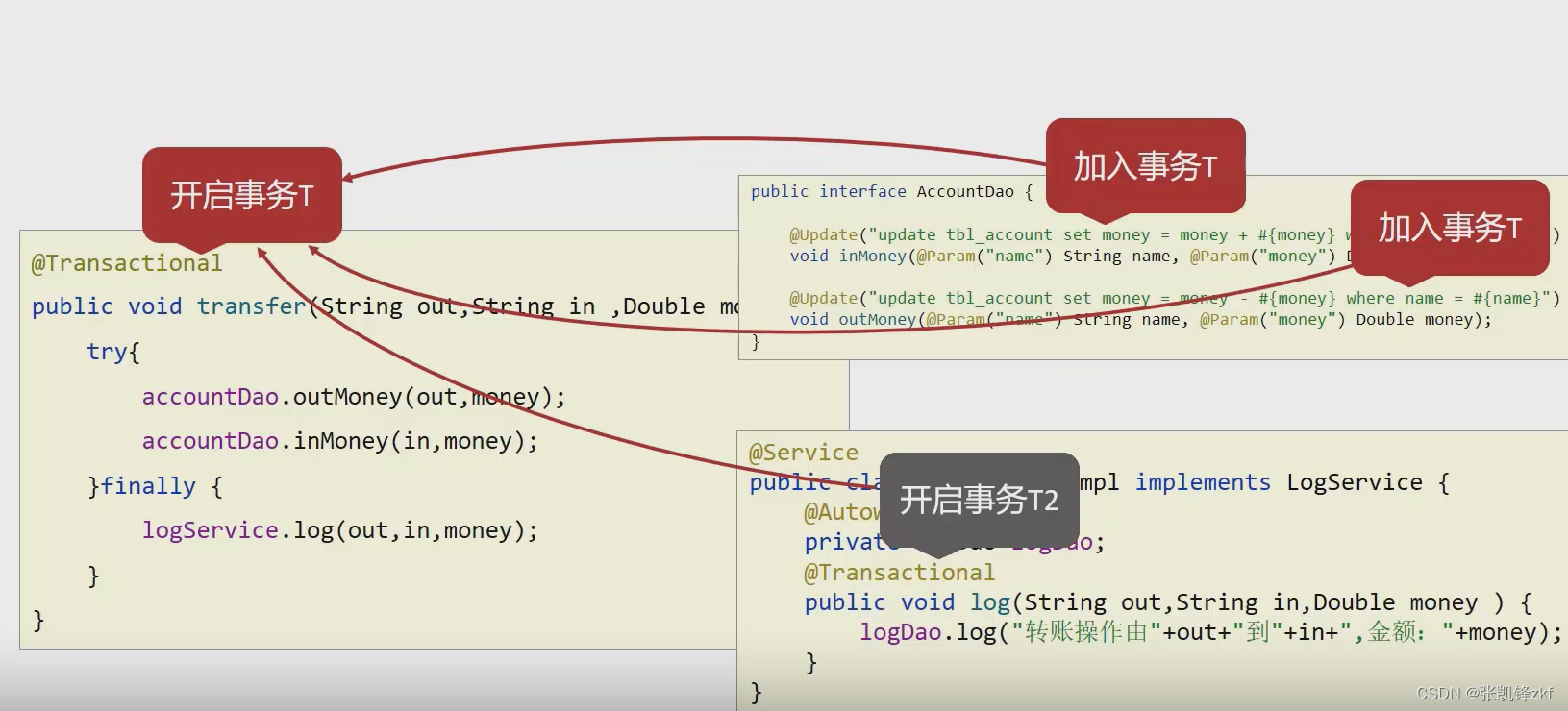
Task: Select the @Update 'money - #{money}' annotation
Action: coord(1175,299)
